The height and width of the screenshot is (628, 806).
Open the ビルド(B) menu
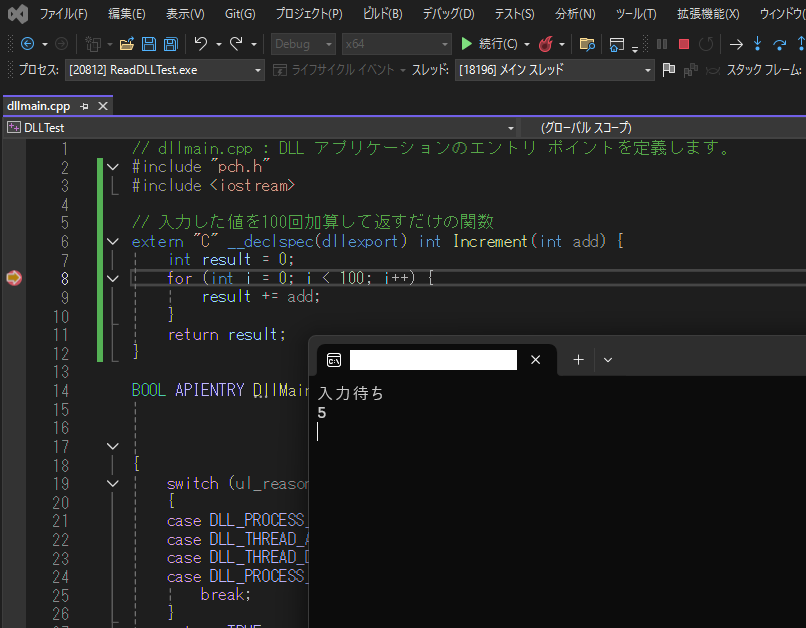[382, 14]
